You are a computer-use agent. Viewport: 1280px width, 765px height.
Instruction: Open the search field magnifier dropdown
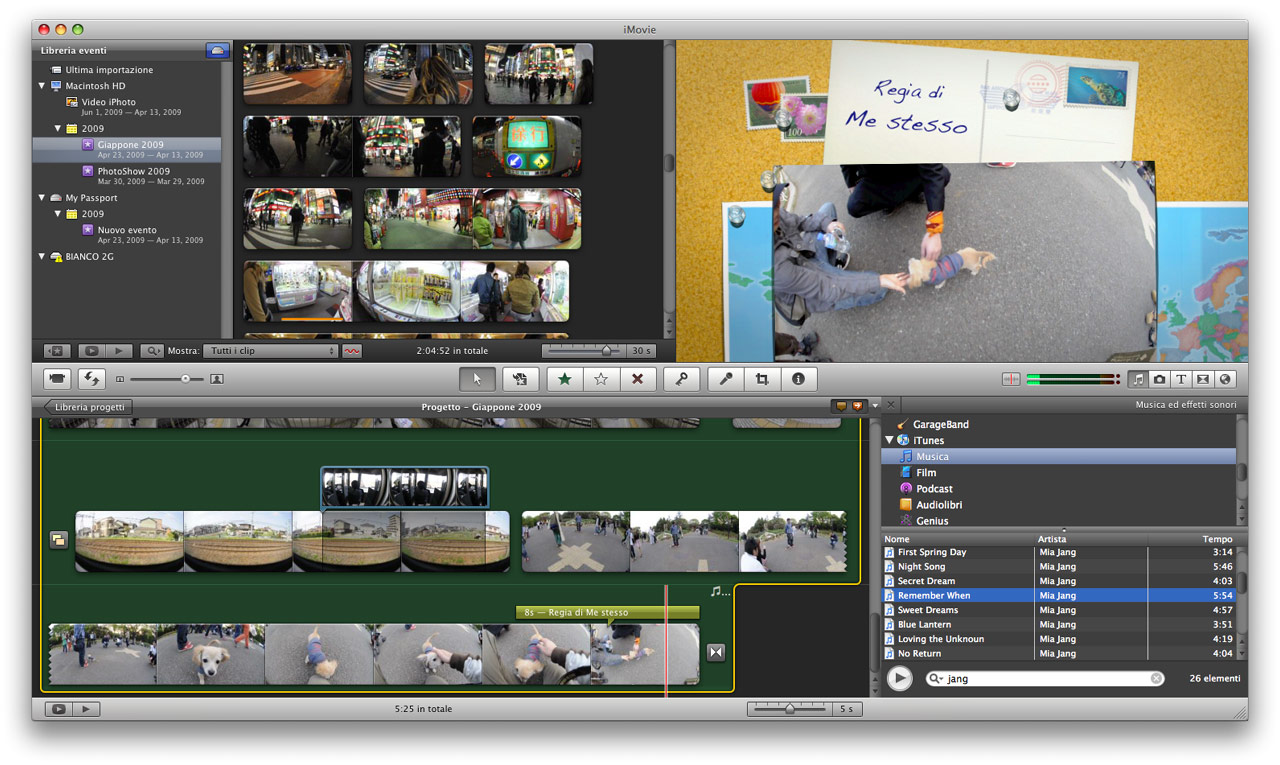pos(936,679)
